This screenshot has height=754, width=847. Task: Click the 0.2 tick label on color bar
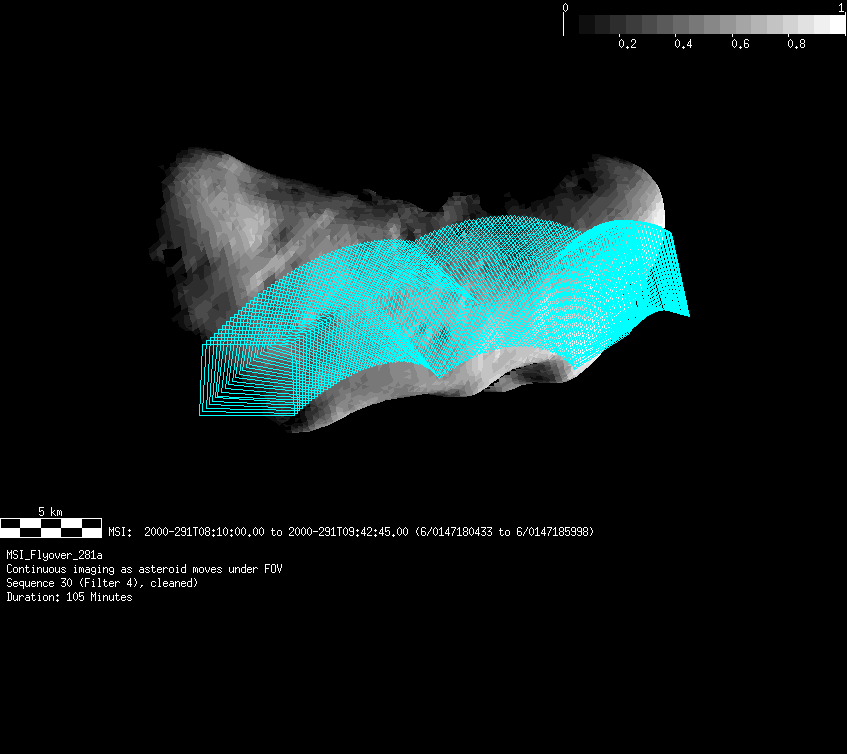pos(627,44)
